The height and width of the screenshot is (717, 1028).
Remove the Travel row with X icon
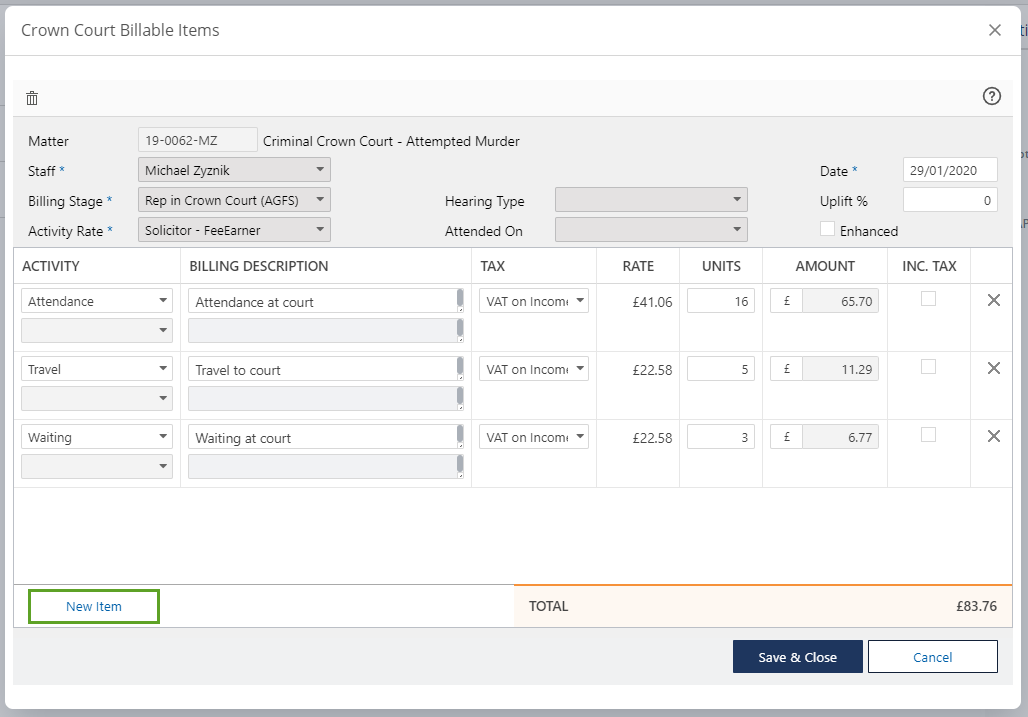(993, 368)
